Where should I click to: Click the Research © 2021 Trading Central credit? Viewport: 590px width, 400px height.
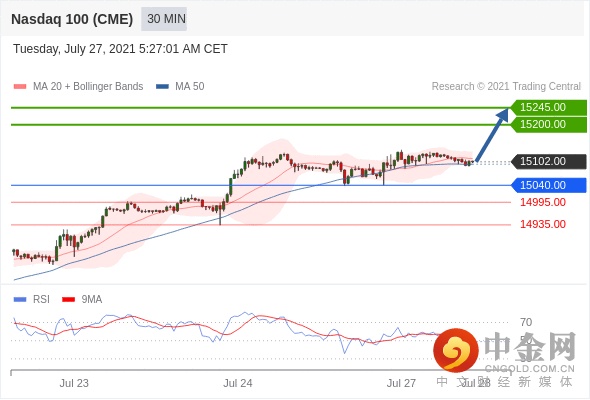[506, 87]
